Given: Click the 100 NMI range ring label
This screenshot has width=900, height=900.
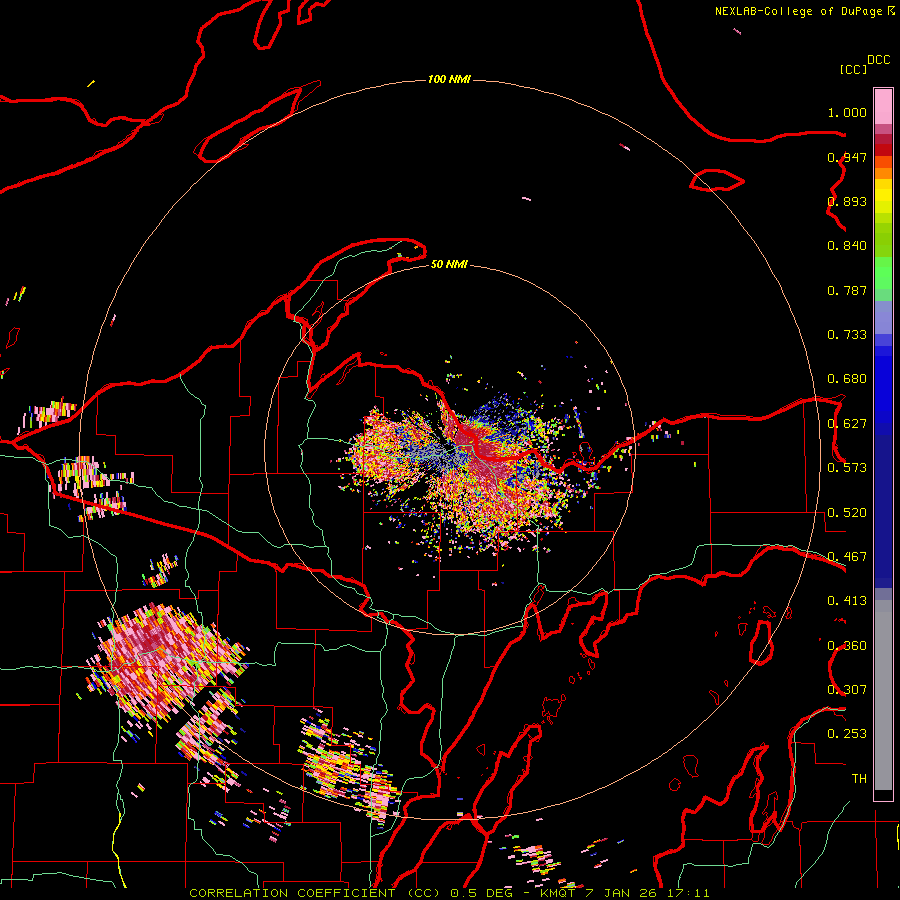Looking at the screenshot, I should [x=449, y=79].
